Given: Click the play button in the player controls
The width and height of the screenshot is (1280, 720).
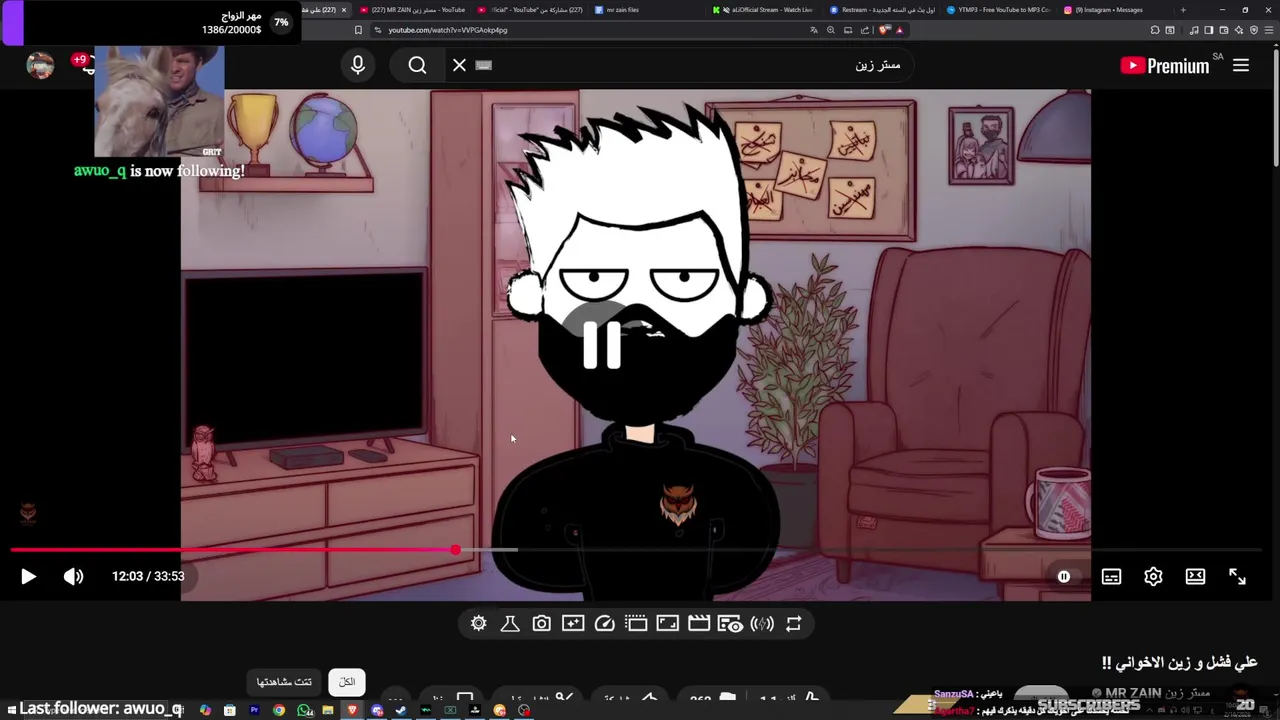Looking at the screenshot, I should pos(28,576).
